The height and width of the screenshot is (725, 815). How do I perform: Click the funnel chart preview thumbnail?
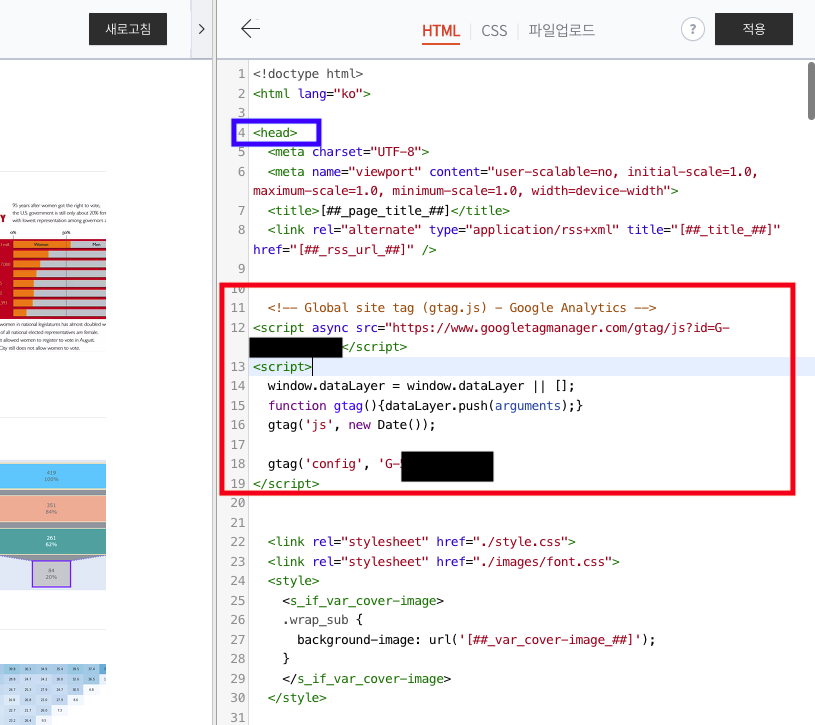53,525
